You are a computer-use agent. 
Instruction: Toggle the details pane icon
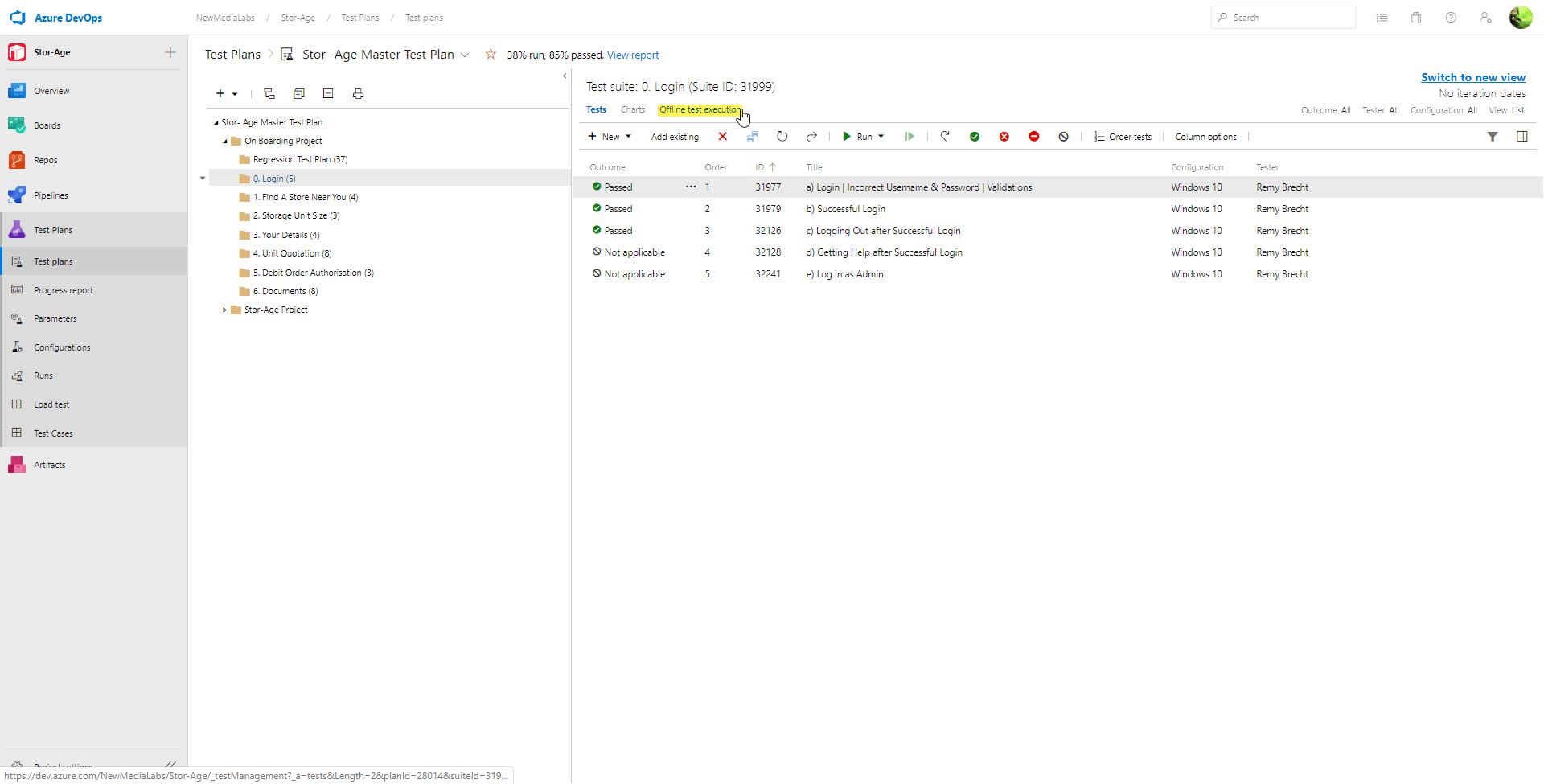click(1522, 137)
